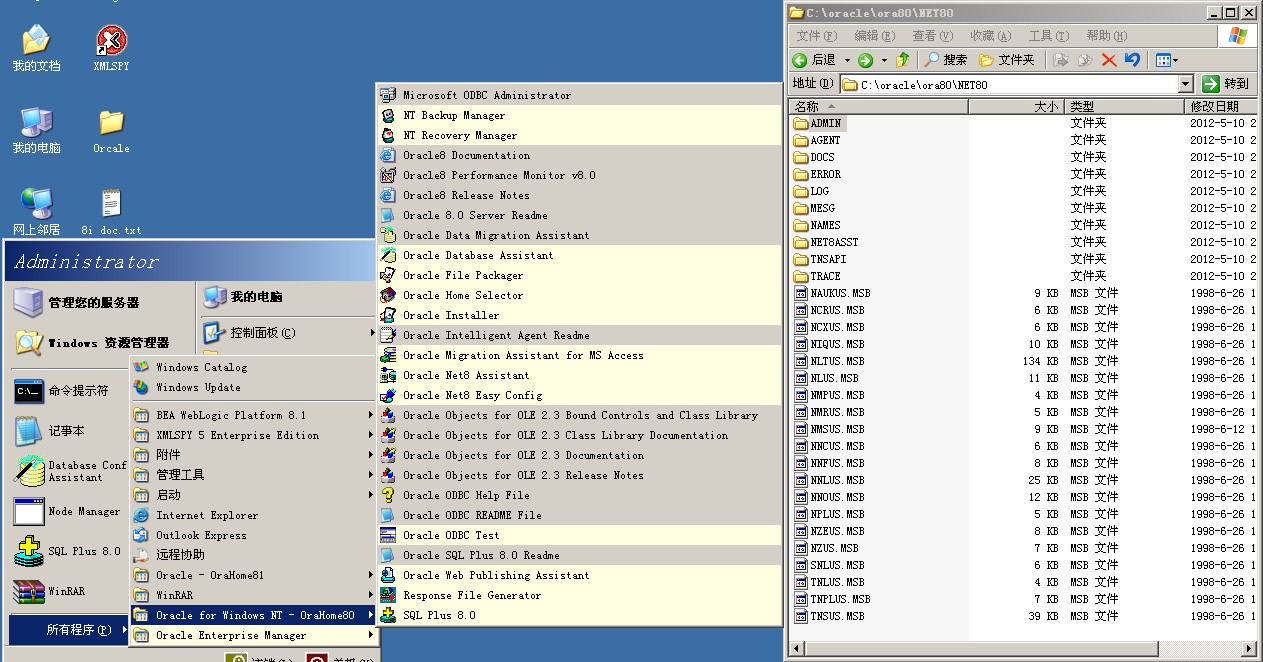Launch Oracle File Packager

click(579, 275)
